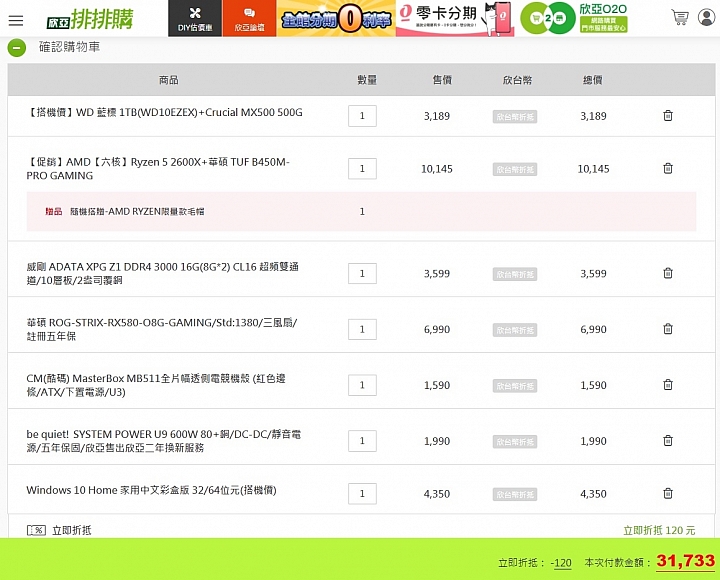Edit quantity of WD 藍標 1TB item
The width and height of the screenshot is (720, 580).
pyautogui.click(x=362, y=116)
